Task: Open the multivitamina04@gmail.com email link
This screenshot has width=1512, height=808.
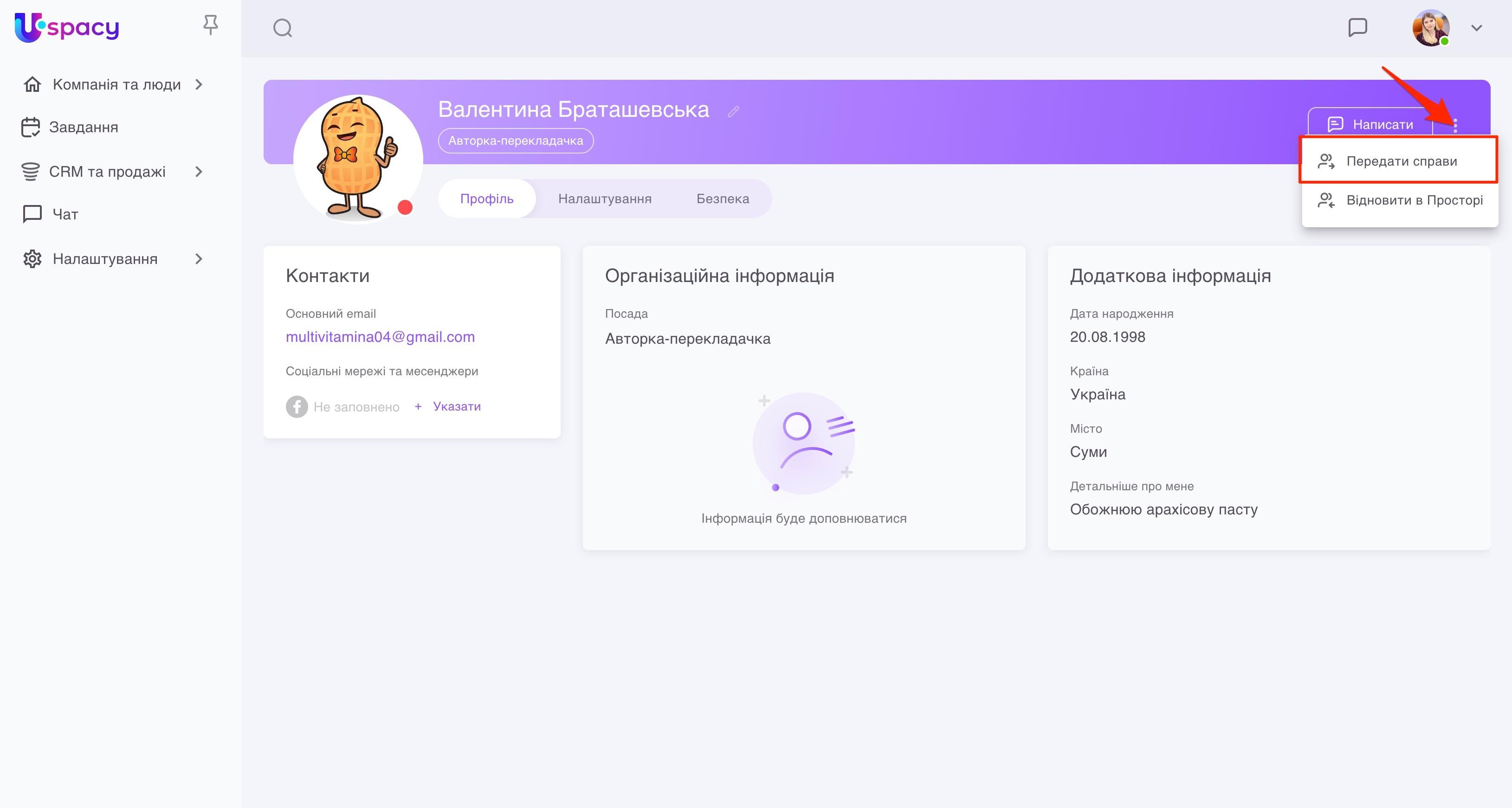Action: [381, 336]
